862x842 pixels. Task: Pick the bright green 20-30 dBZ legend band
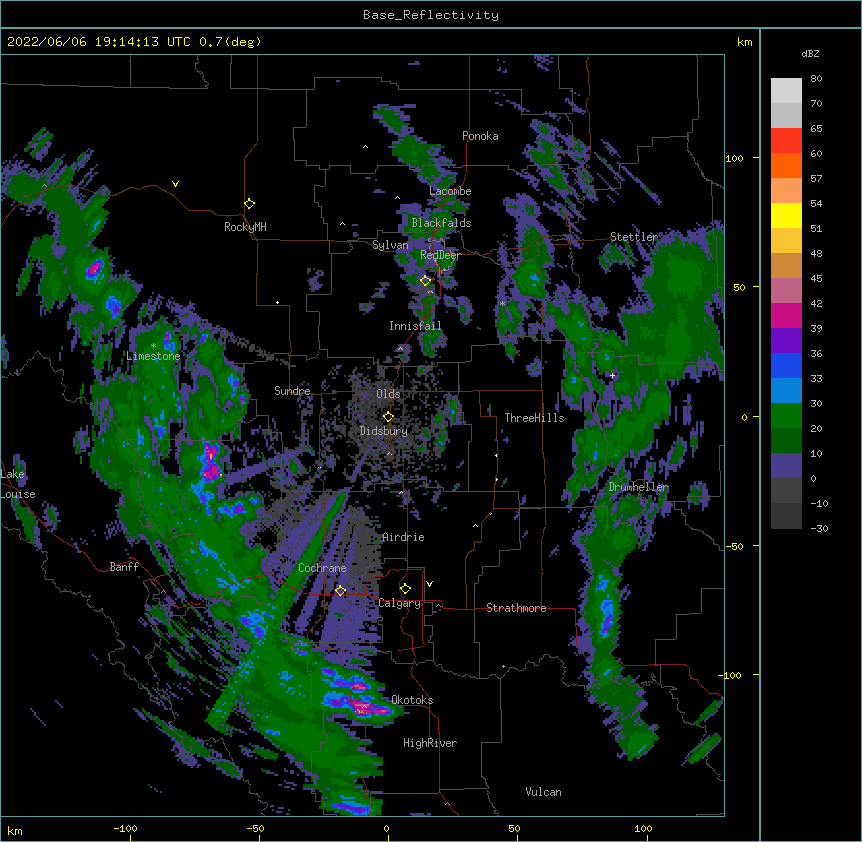(x=786, y=416)
